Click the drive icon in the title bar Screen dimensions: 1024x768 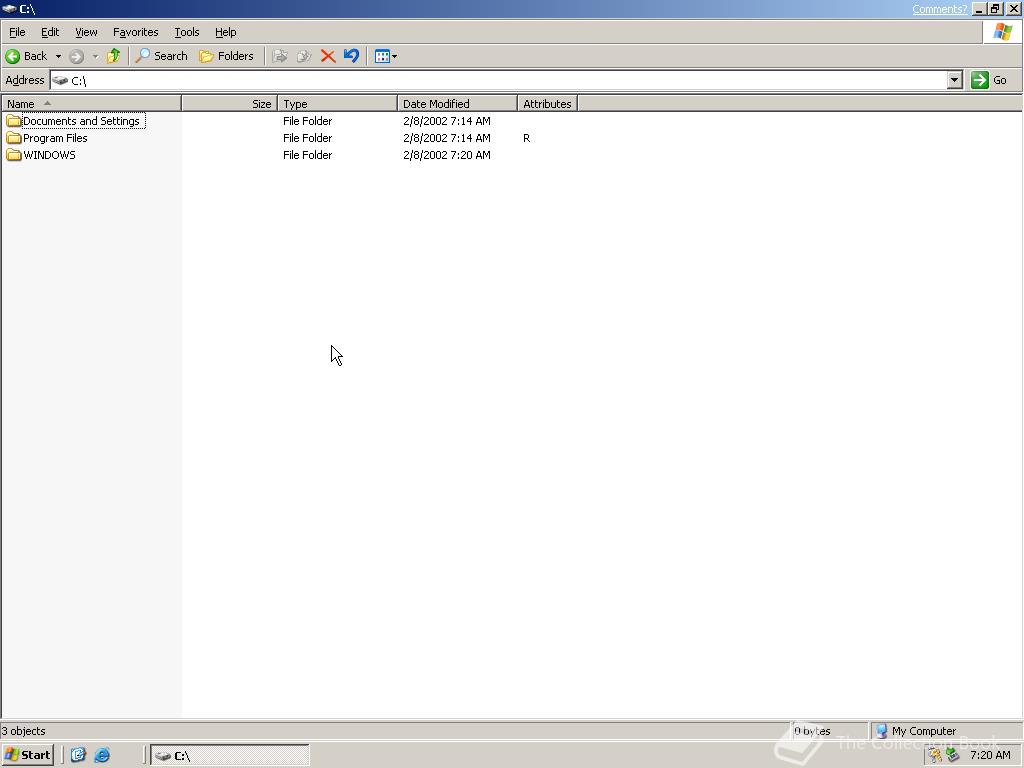click(9, 8)
